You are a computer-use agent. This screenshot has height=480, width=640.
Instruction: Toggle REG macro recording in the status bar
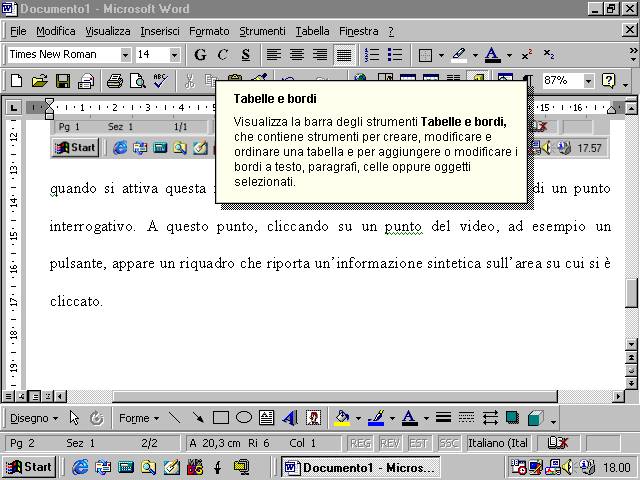pos(360,443)
